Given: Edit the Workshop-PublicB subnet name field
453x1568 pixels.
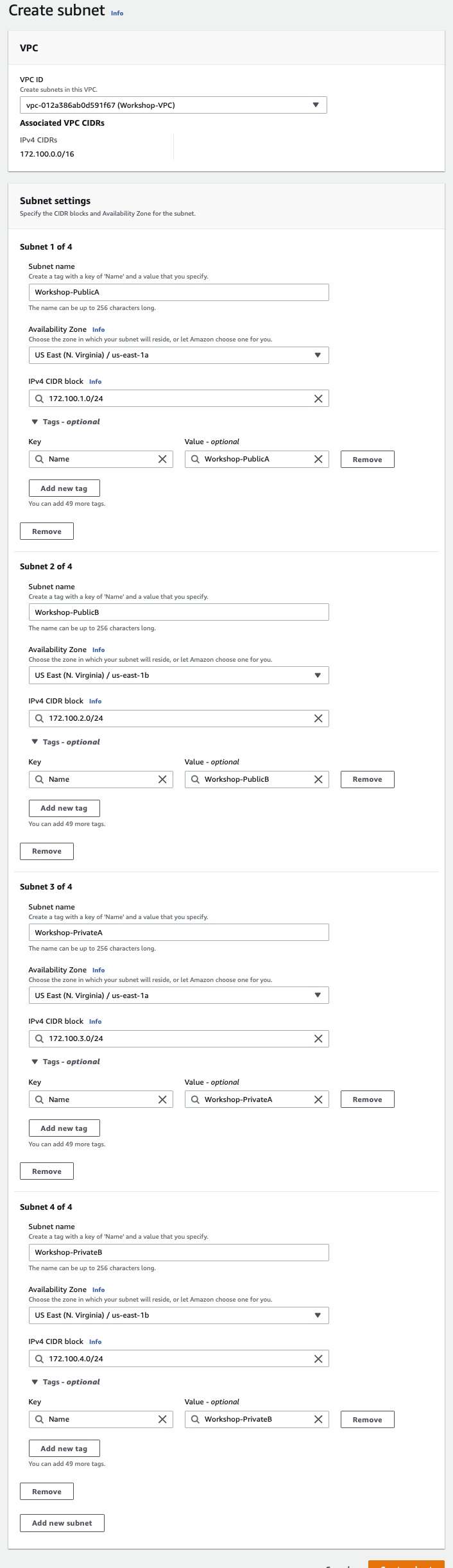Looking at the screenshot, I should coord(178,612).
